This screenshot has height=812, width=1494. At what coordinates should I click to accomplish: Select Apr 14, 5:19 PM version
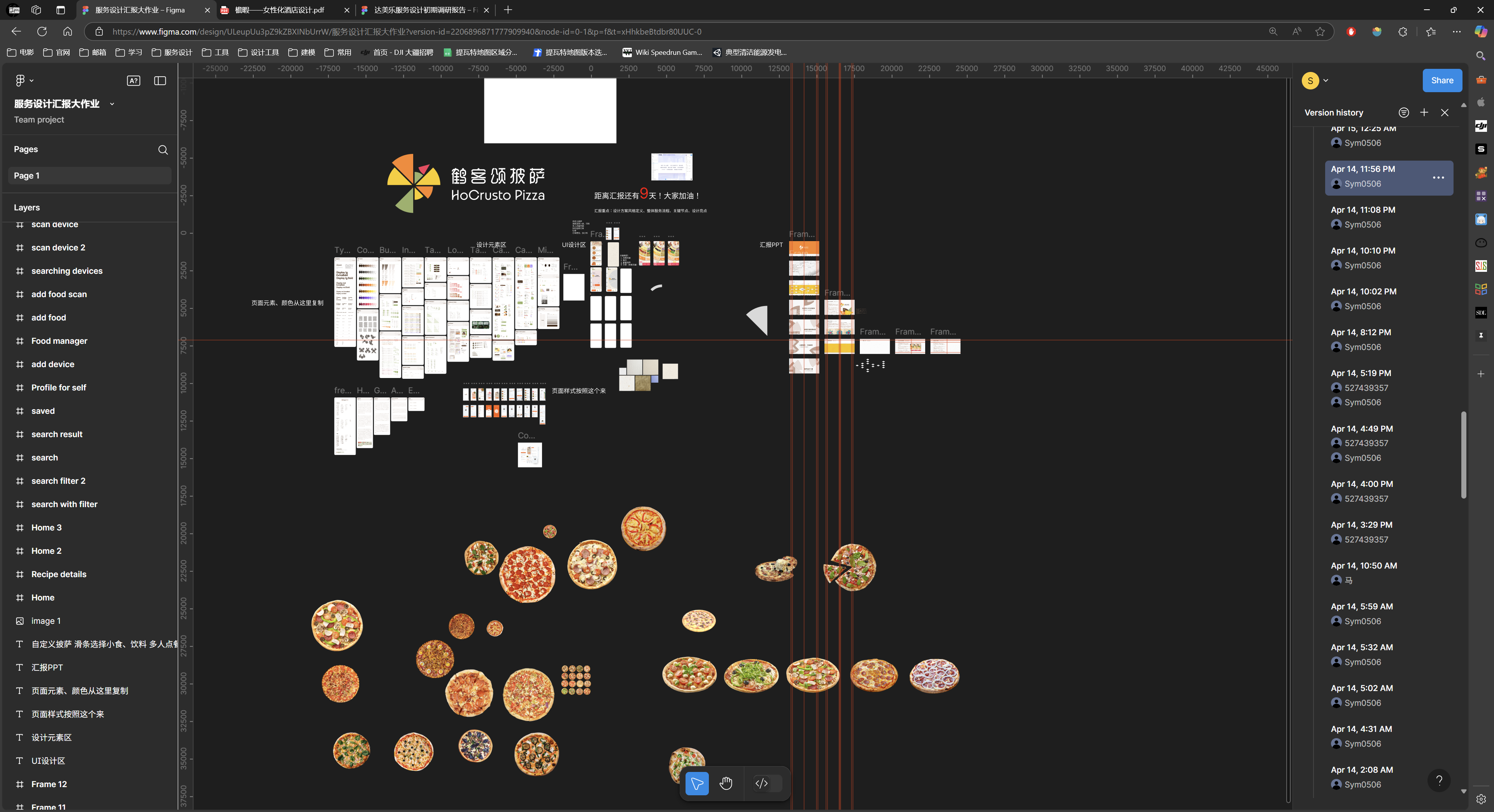tap(1389, 388)
